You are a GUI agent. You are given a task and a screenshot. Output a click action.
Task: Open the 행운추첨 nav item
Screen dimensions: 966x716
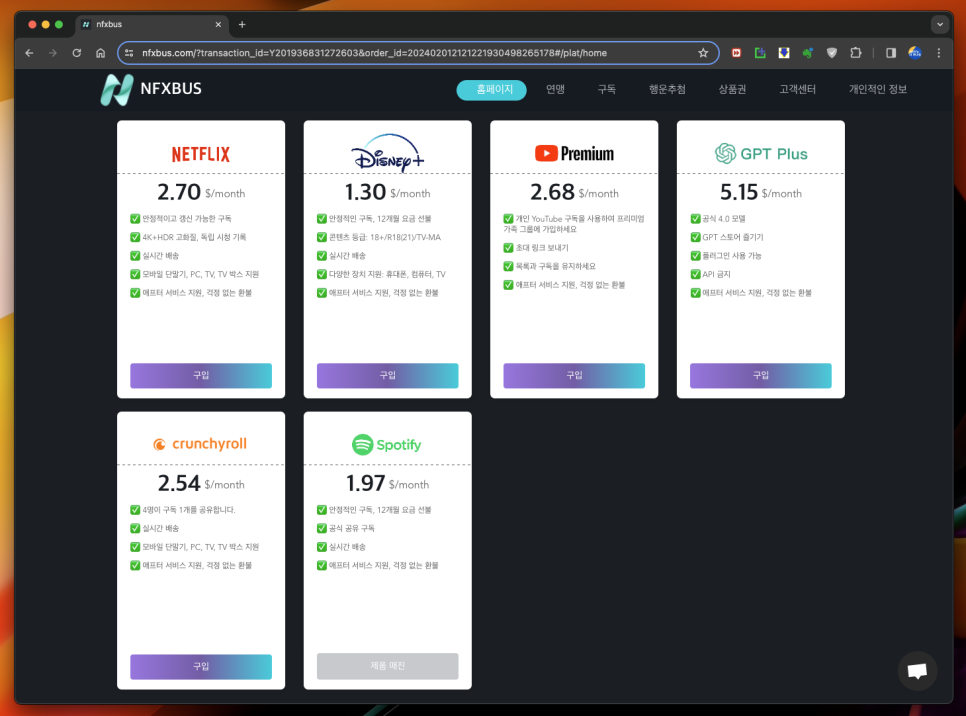click(x=667, y=89)
